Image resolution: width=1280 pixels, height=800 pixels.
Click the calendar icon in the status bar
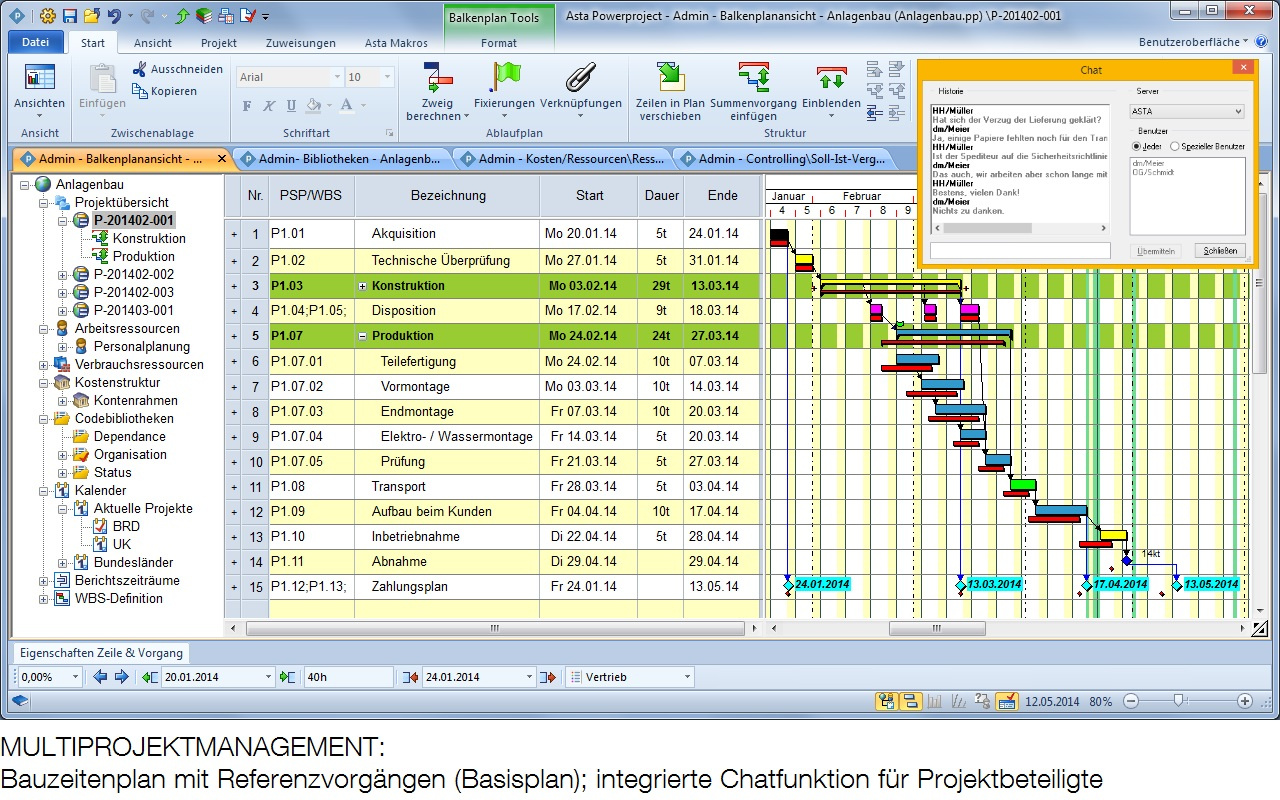click(x=1006, y=701)
